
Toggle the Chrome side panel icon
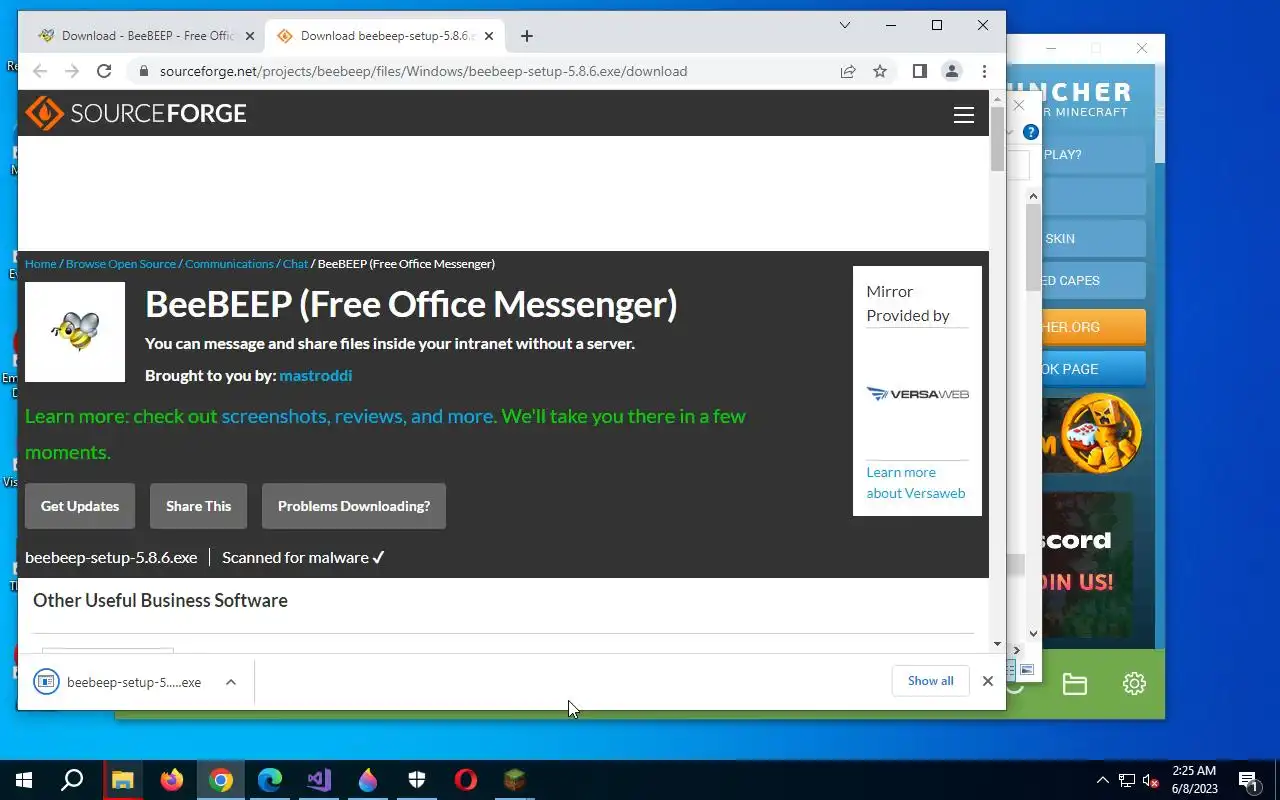[x=920, y=71]
